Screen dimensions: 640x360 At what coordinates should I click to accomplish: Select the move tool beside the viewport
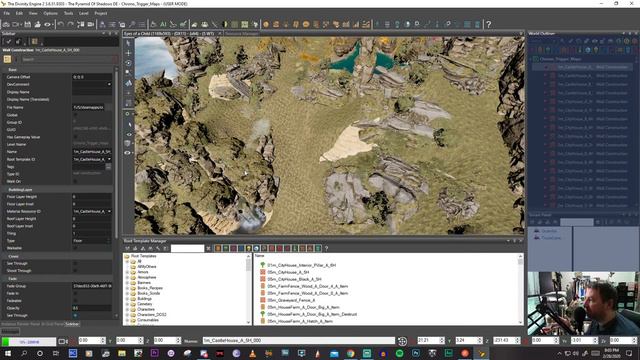(x=128, y=53)
